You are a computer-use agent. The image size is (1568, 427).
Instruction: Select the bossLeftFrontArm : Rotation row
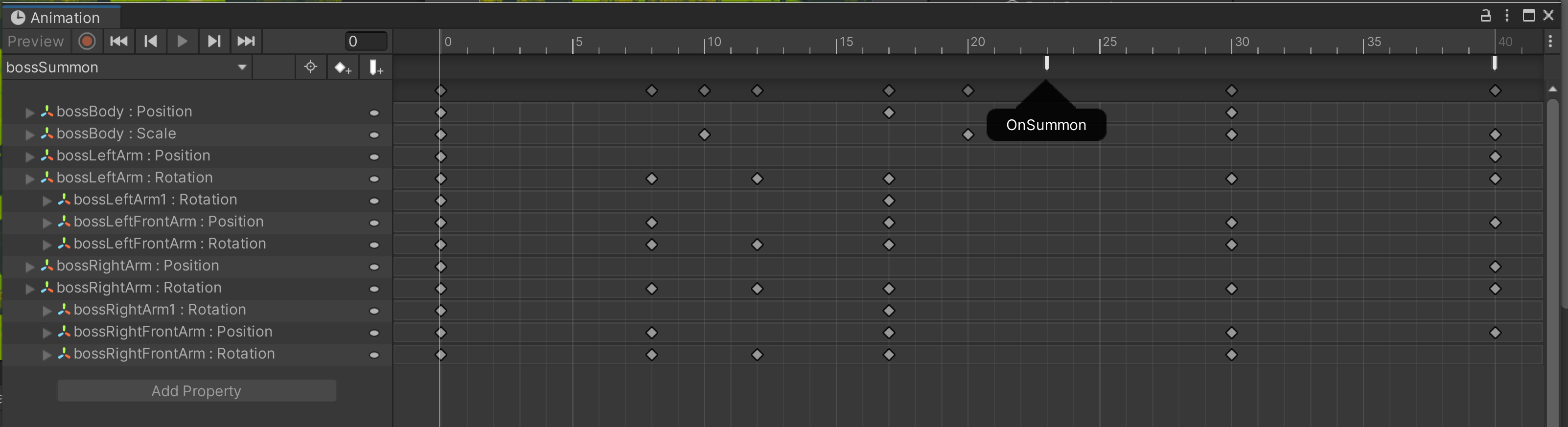pos(197,245)
